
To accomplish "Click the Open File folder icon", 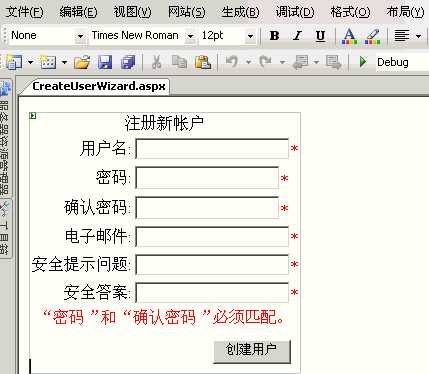I will pyautogui.click(x=82, y=62).
